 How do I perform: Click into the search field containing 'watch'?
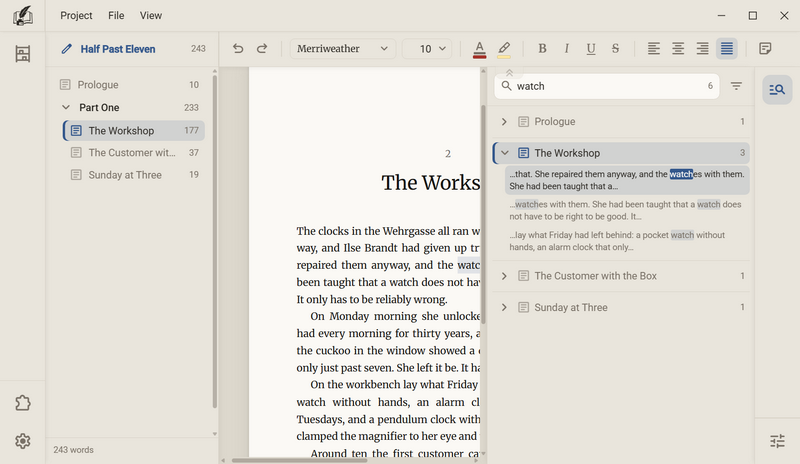click(x=607, y=86)
